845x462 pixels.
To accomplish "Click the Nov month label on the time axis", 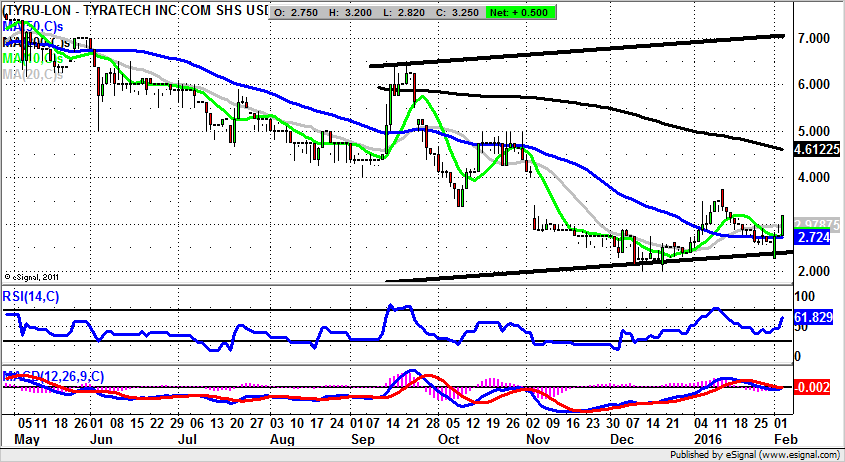I will [536, 439].
